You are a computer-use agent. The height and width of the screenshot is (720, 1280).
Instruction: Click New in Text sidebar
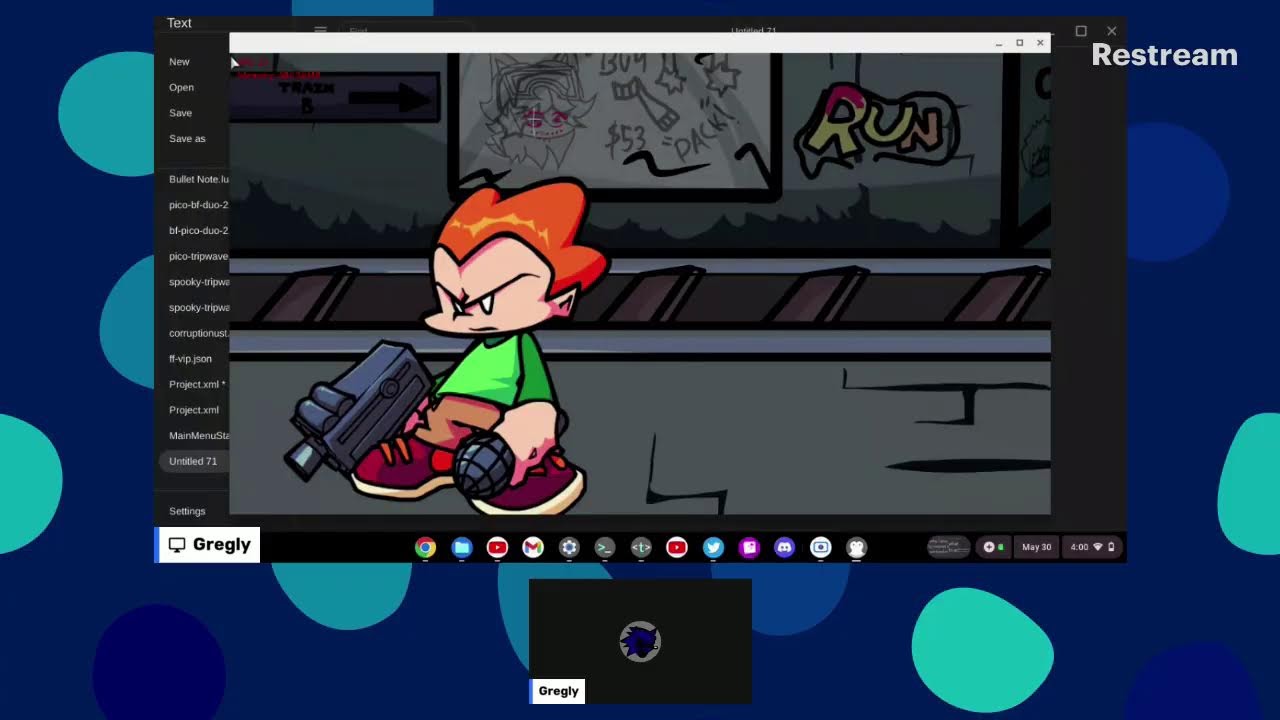(179, 62)
